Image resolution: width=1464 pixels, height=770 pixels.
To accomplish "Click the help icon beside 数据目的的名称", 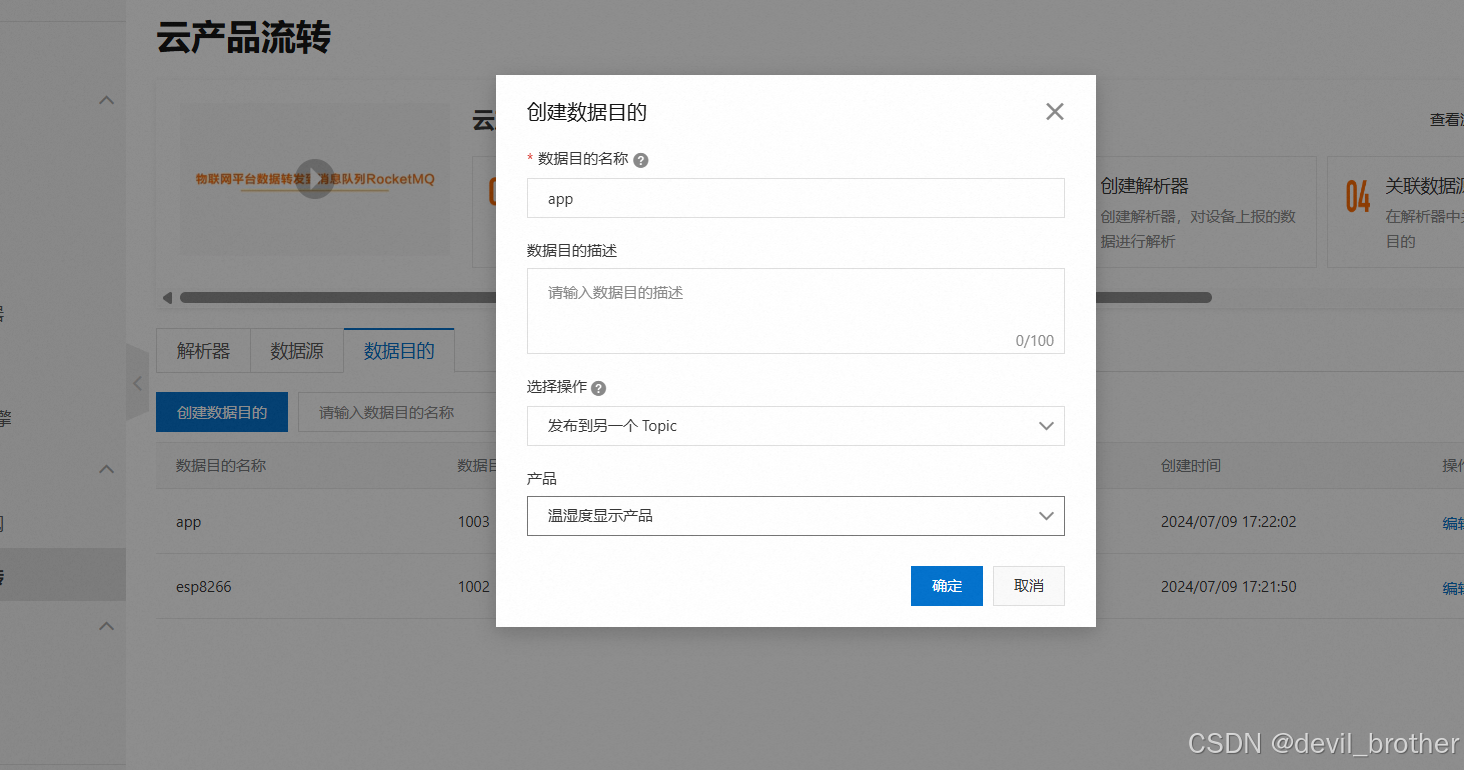I will [x=641, y=159].
